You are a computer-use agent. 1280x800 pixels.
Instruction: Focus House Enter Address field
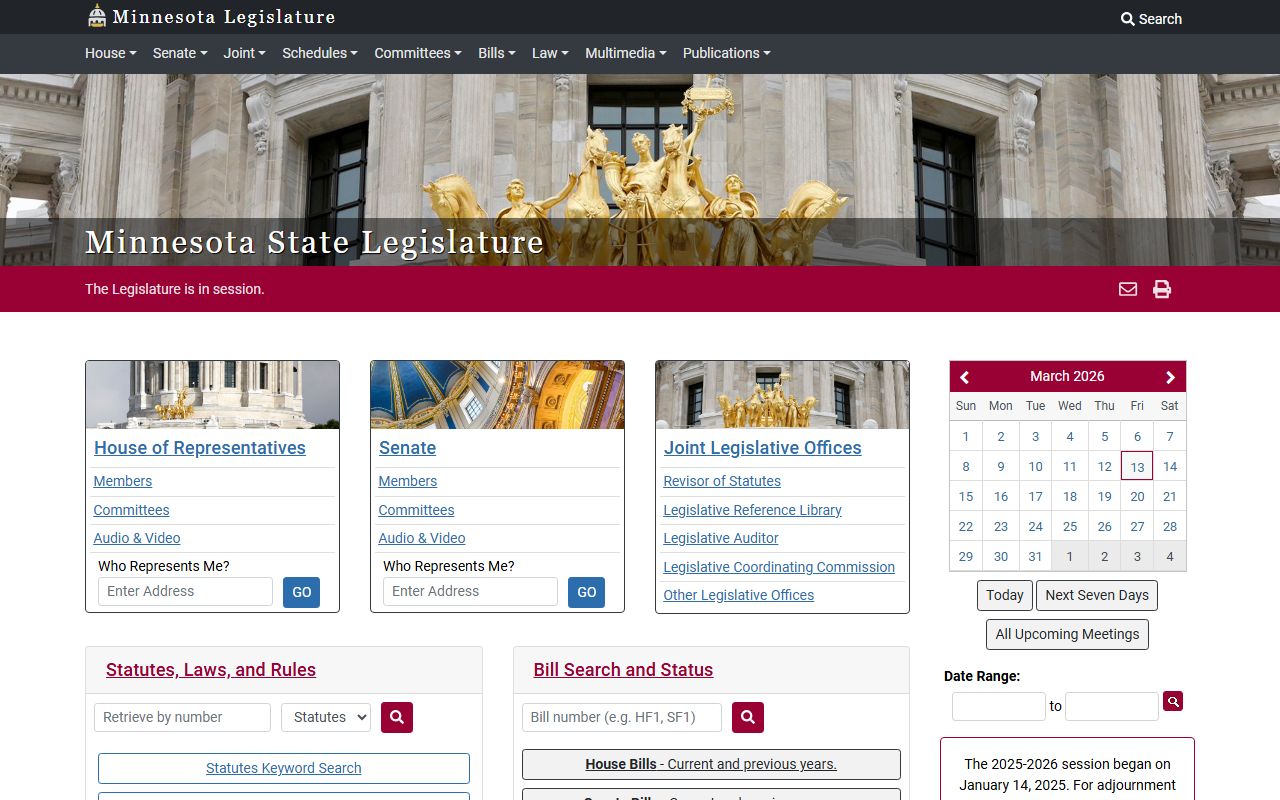185,591
